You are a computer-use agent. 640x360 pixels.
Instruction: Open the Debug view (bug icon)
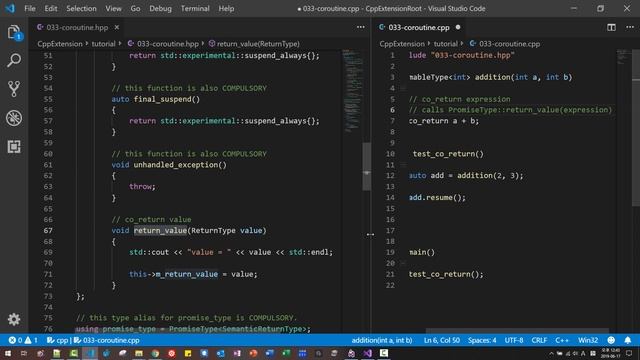14,118
